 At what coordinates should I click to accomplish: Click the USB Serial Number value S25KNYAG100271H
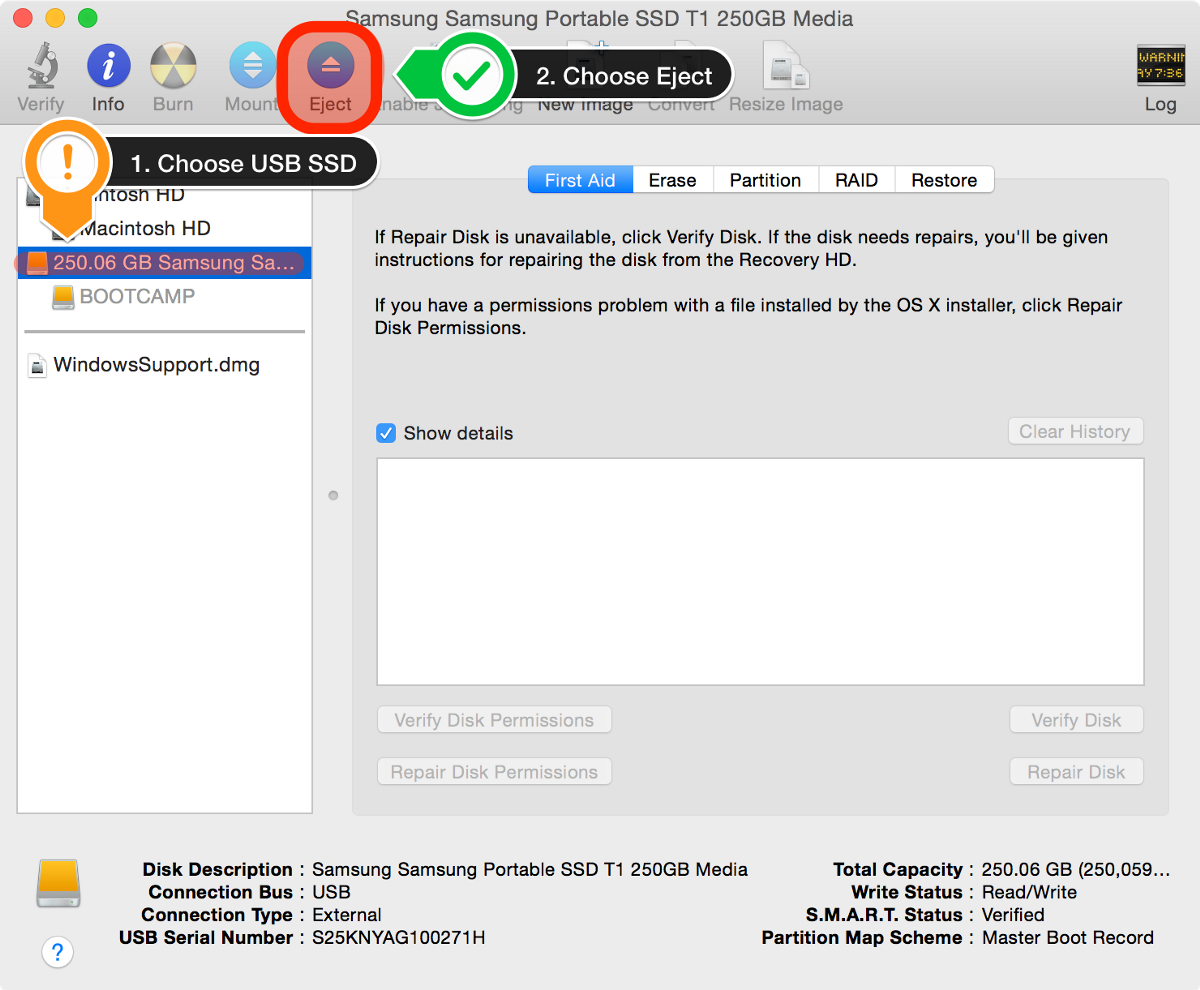pyautogui.click(x=399, y=938)
